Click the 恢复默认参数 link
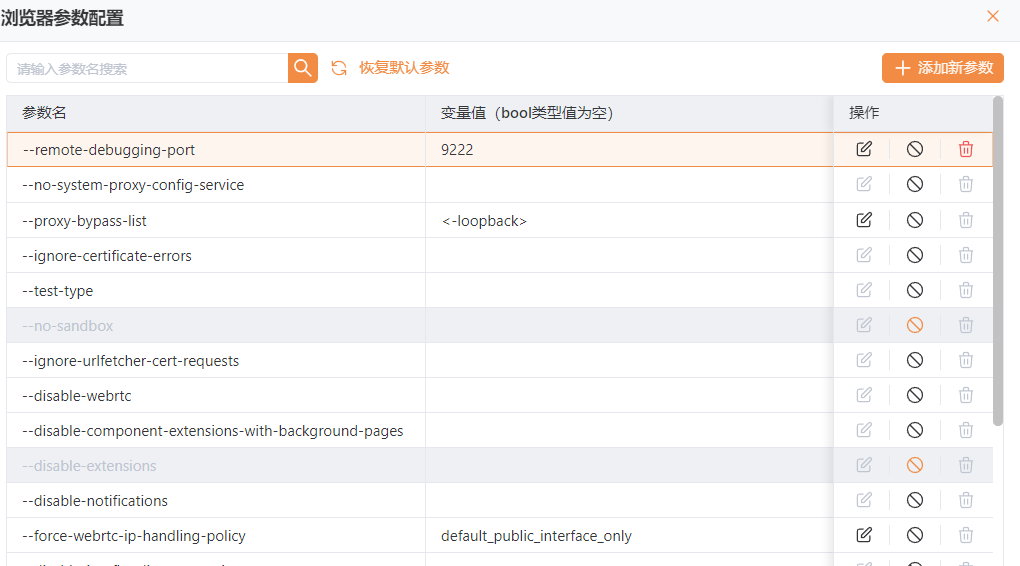Image resolution: width=1020 pixels, height=566 pixels. (x=404, y=68)
